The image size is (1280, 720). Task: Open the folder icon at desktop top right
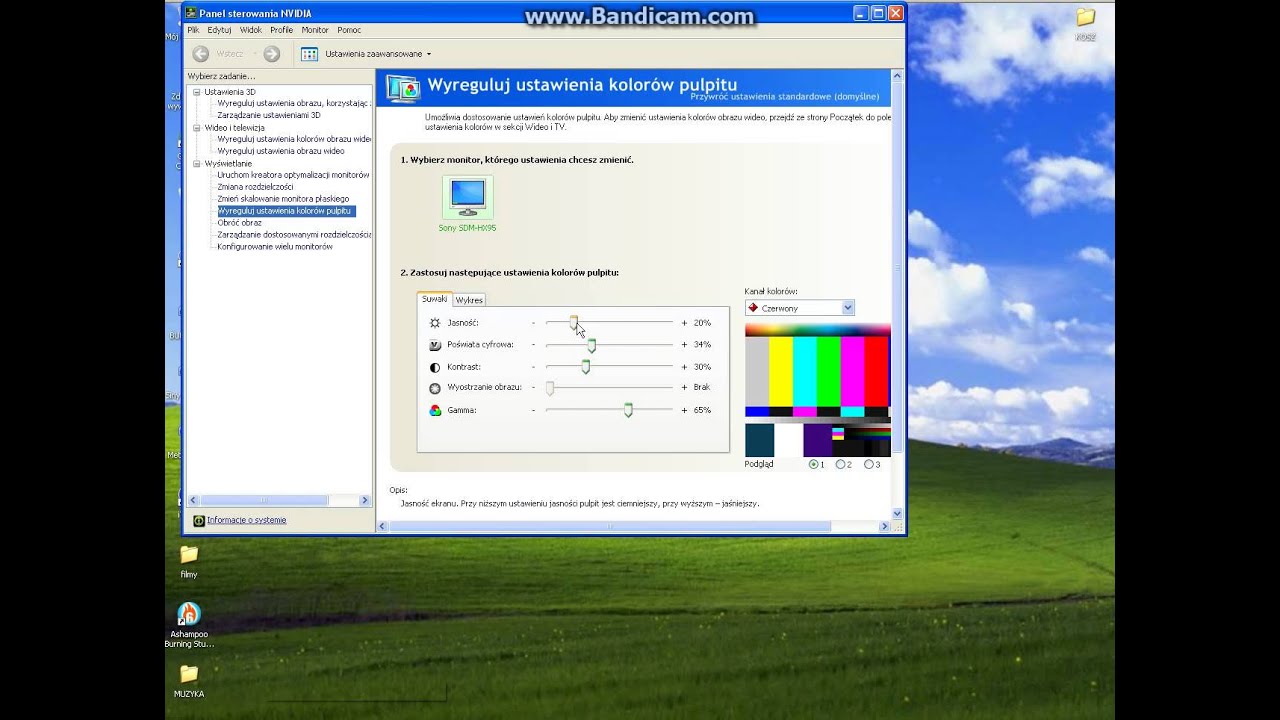click(x=1085, y=17)
